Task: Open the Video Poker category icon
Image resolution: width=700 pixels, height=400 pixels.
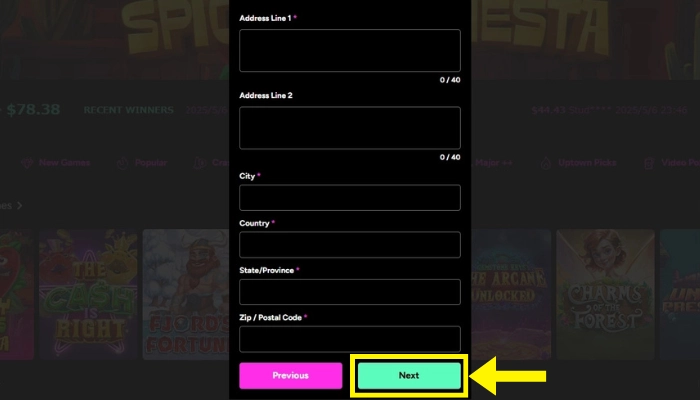Action: tap(649, 163)
